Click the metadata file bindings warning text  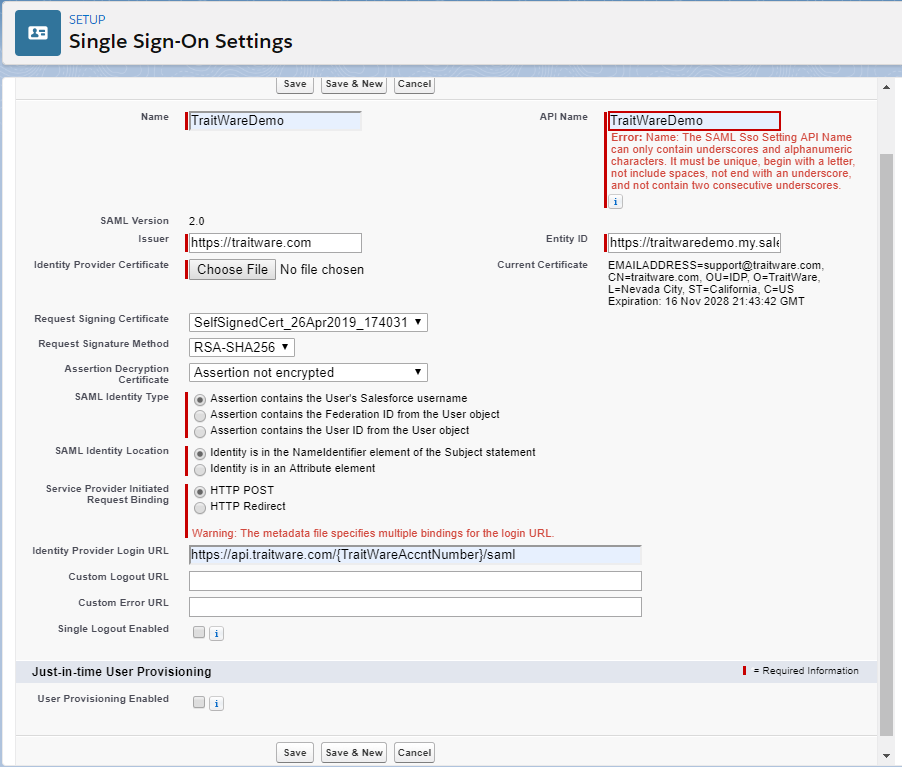tap(373, 533)
